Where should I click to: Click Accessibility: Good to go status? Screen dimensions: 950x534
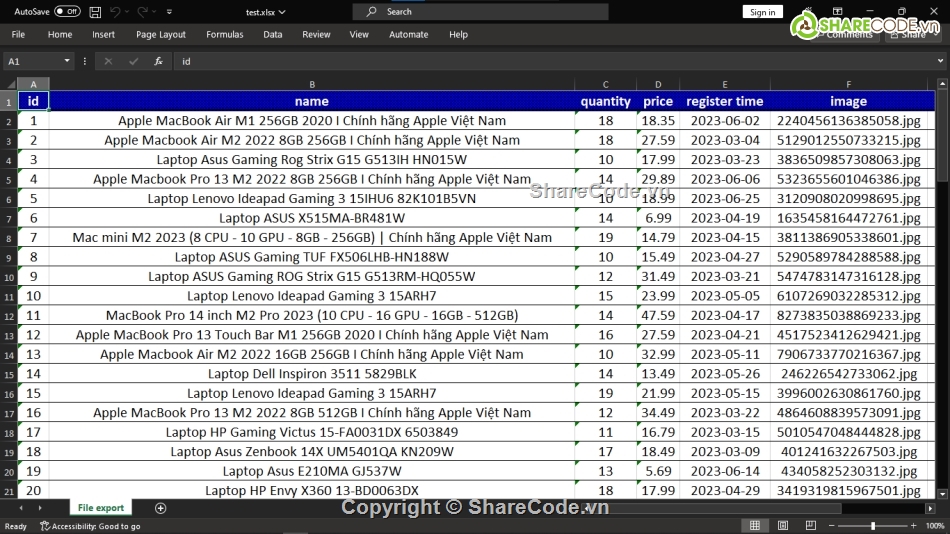coord(90,526)
